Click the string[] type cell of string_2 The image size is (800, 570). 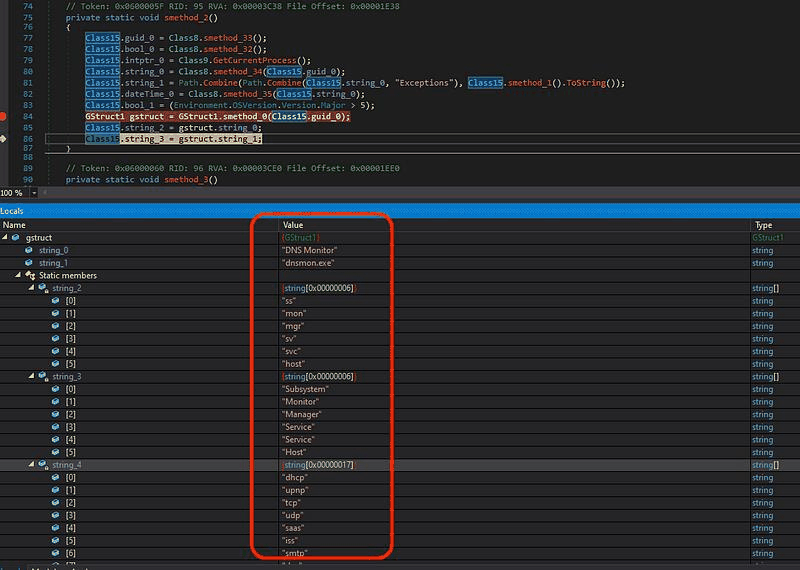765,288
